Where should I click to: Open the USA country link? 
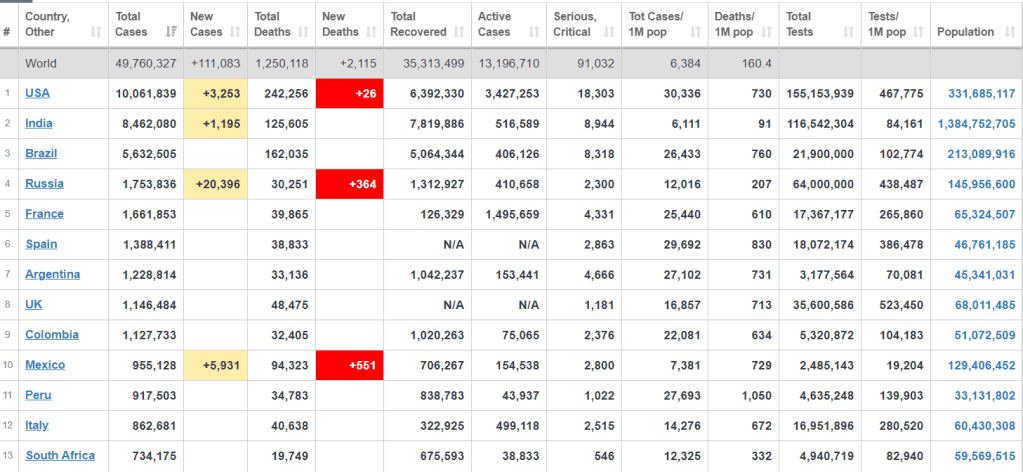pos(39,94)
